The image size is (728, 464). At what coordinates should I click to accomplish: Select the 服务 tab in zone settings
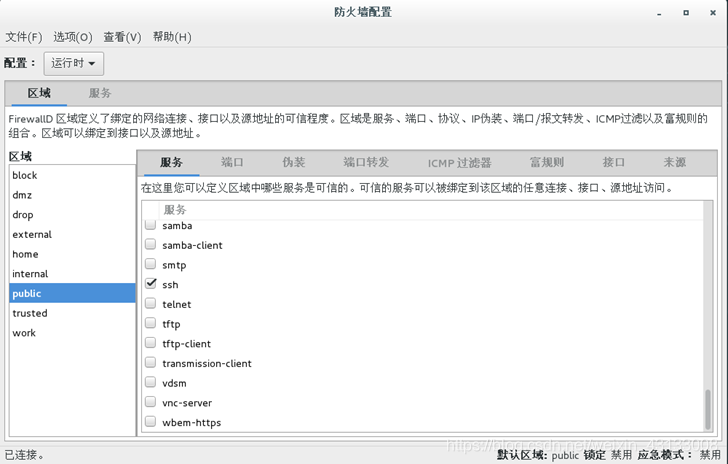point(171,163)
